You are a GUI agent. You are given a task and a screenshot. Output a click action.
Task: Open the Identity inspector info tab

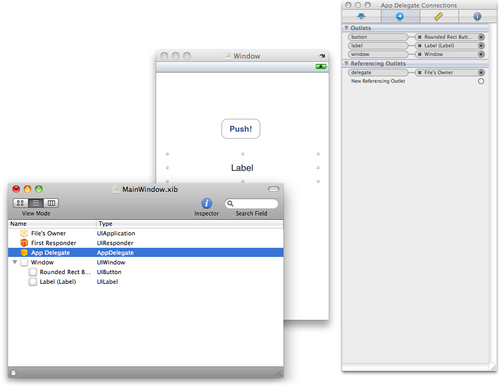[x=477, y=16]
